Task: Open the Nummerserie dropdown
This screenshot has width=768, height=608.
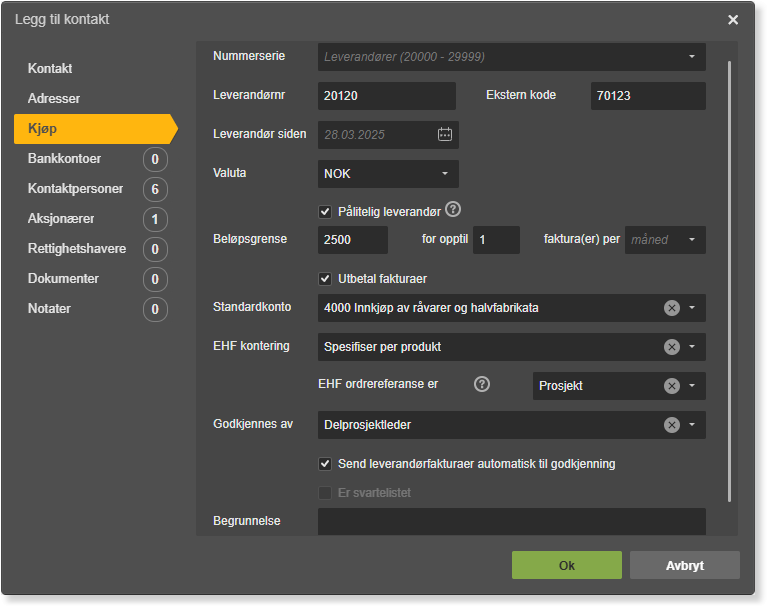Action: click(512, 57)
